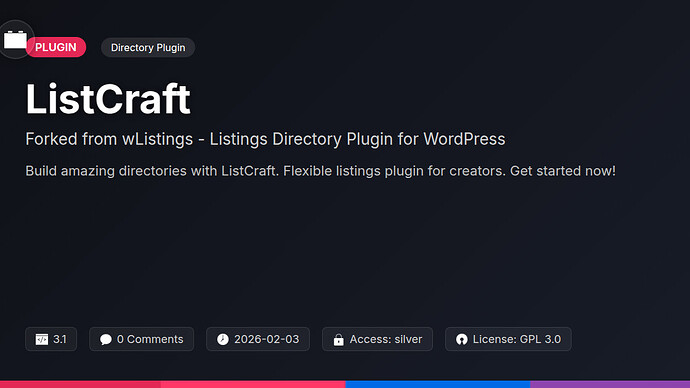Open the Directory Plugin category tag
Image resolution: width=690 pixels, height=388 pixels.
point(148,48)
